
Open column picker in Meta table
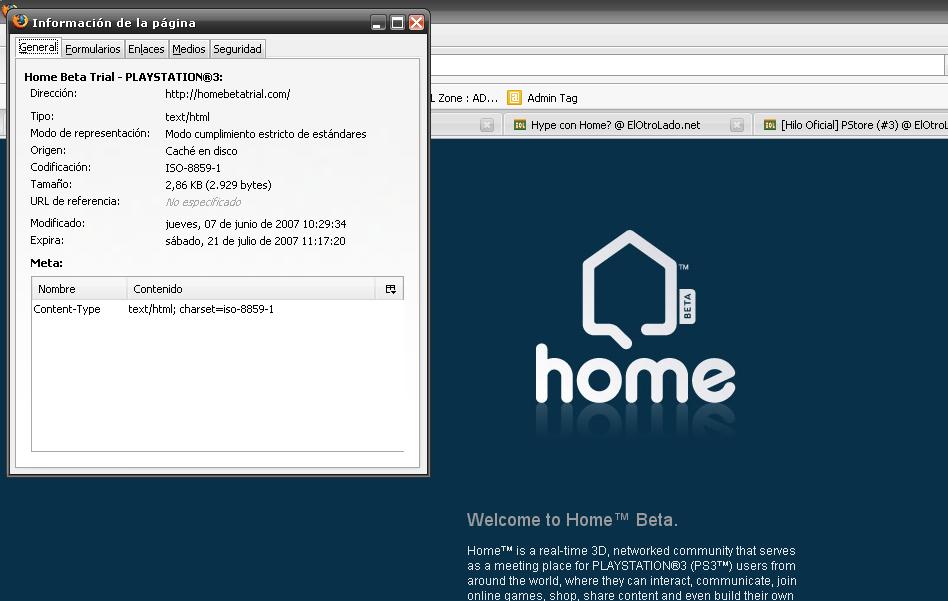391,289
